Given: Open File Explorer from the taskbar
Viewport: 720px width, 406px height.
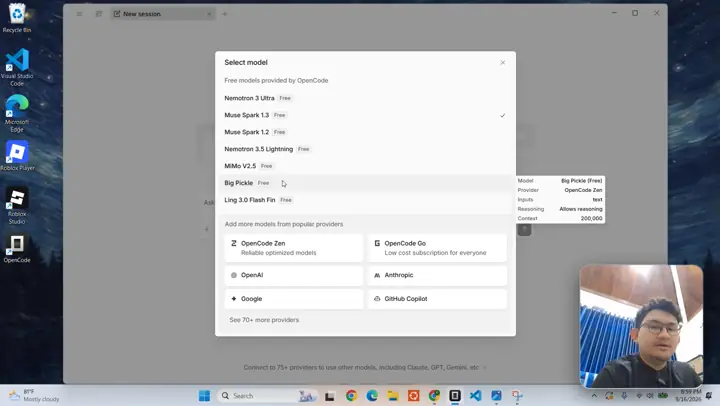Looking at the screenshot, I should [x=393, y=396].
